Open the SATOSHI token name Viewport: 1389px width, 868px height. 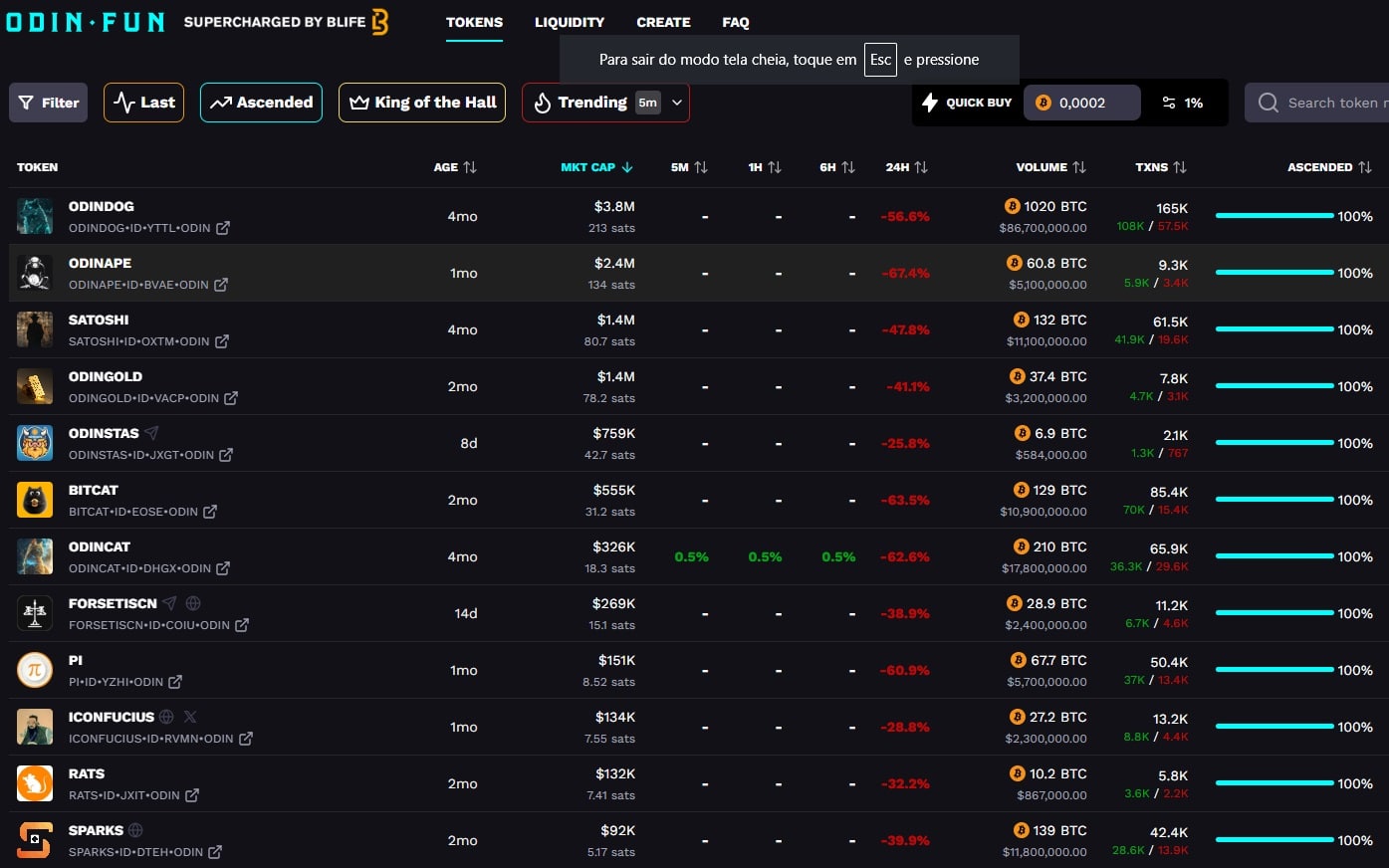click(x=99, y=320)
